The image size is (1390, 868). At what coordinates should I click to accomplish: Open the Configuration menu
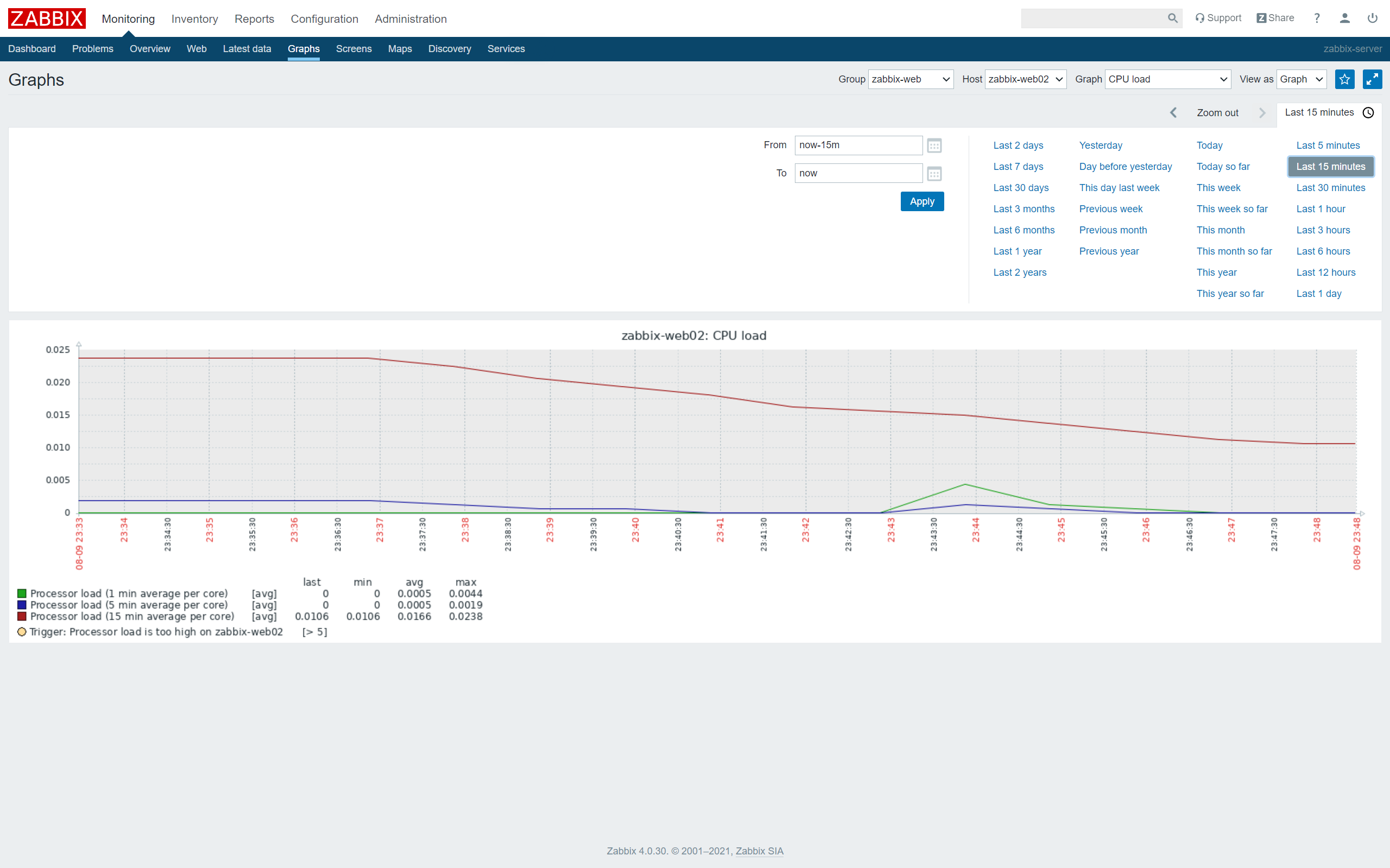(x=324, y=19)
